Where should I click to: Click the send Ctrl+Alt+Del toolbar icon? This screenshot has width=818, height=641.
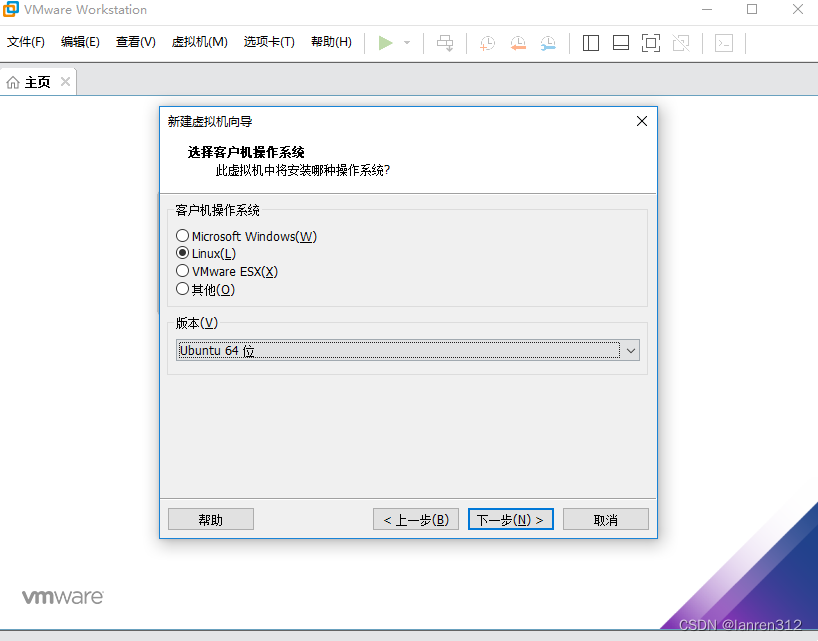[445, 43]
